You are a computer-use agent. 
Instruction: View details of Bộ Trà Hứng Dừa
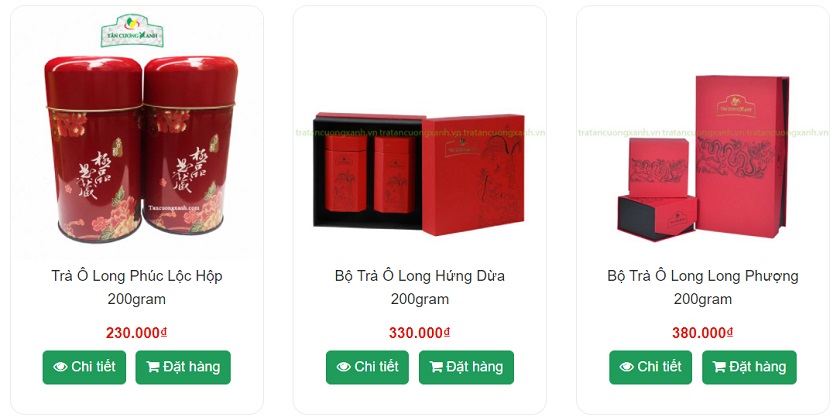(x=367, y=367)
